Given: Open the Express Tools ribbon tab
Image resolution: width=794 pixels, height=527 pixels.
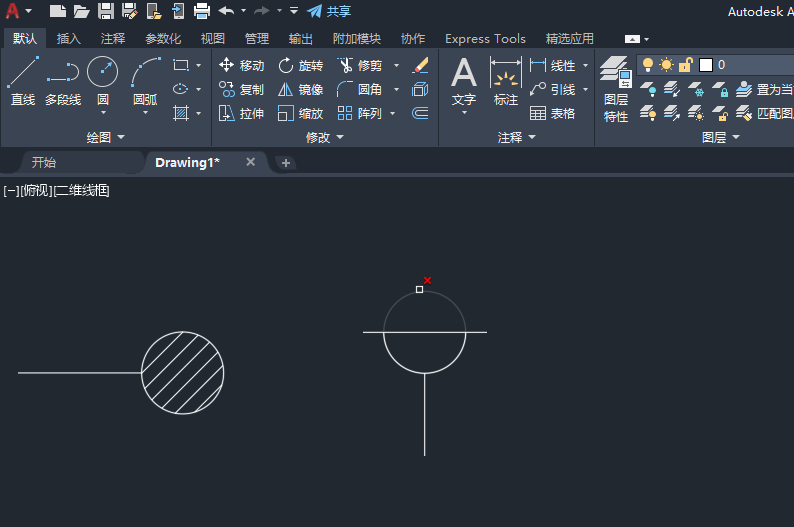Looking at the screenshot, I should (x=485, y=39).
